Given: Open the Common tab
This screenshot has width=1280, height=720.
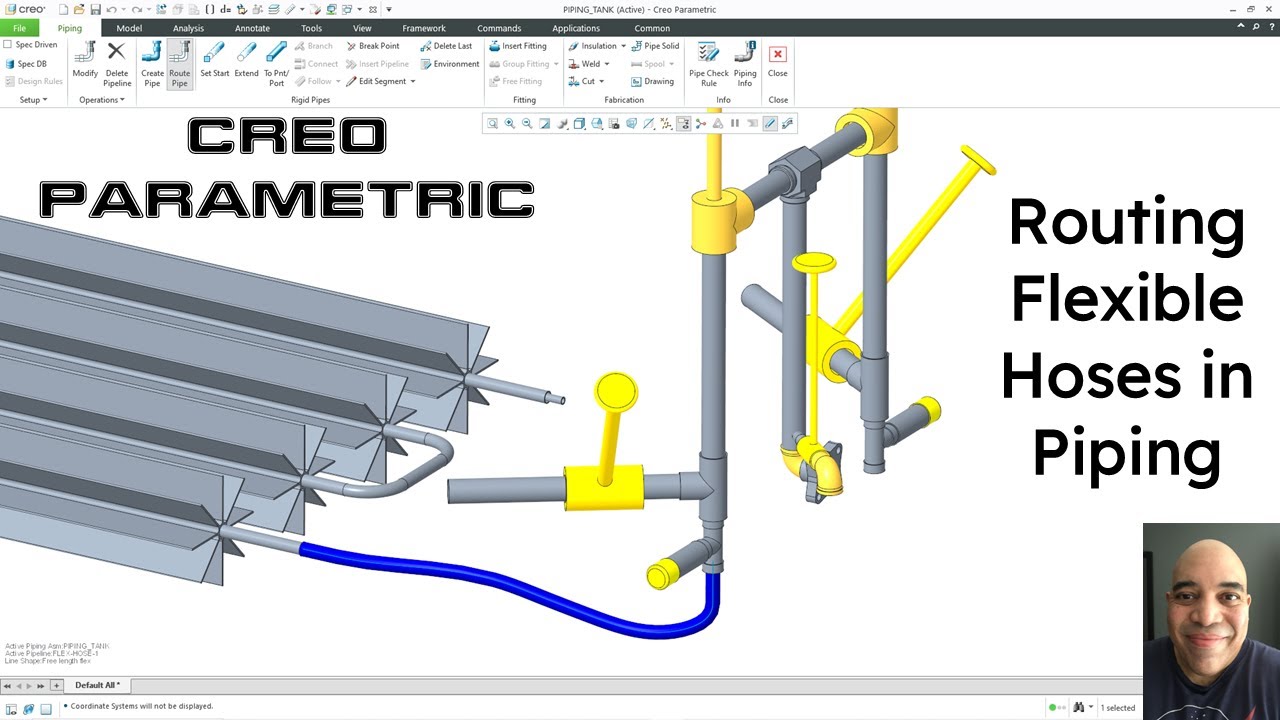Looking at the screenshot, I should pos(652,28).
